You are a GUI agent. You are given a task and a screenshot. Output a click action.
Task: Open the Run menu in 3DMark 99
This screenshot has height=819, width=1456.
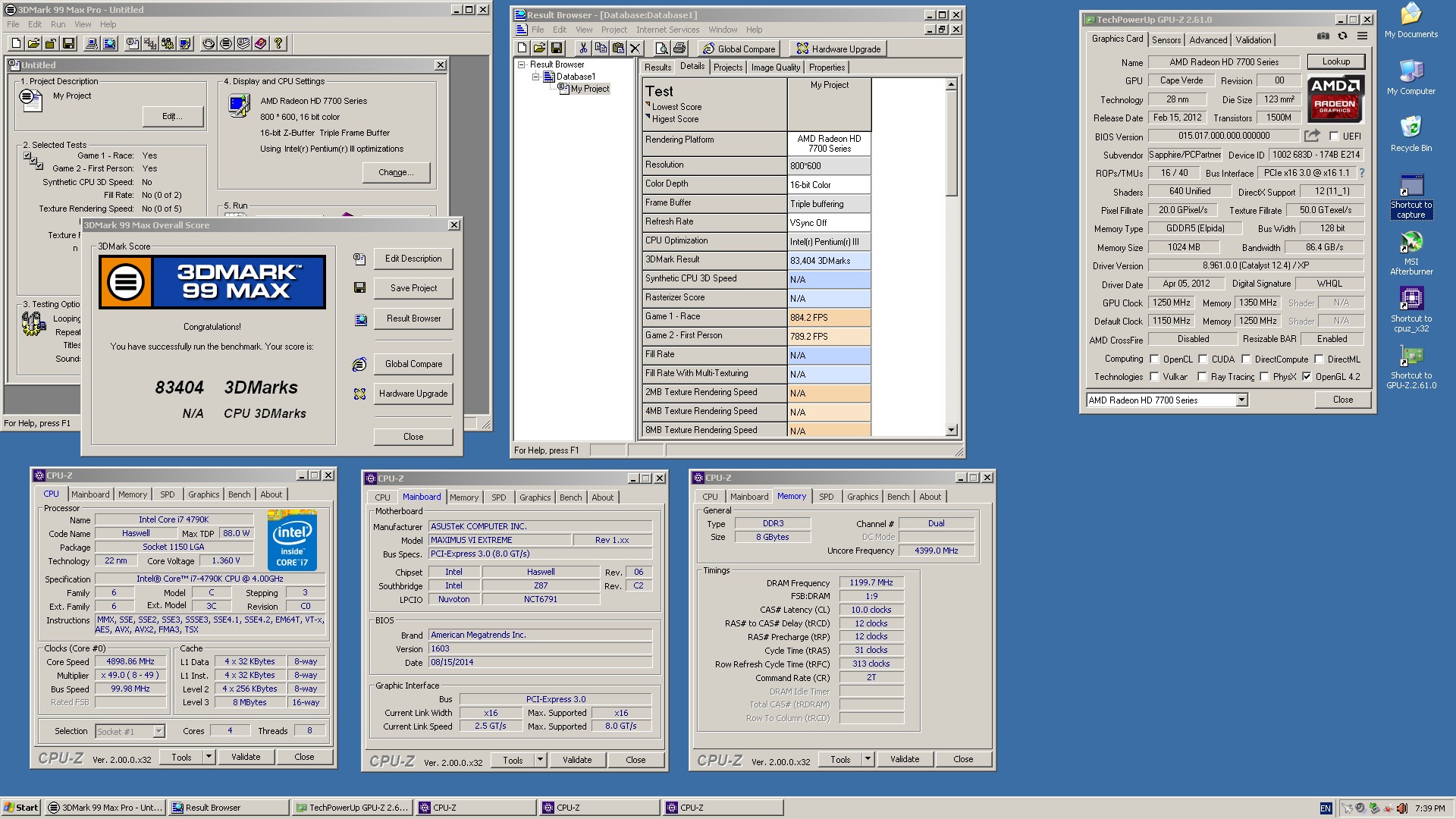point(58,24)
